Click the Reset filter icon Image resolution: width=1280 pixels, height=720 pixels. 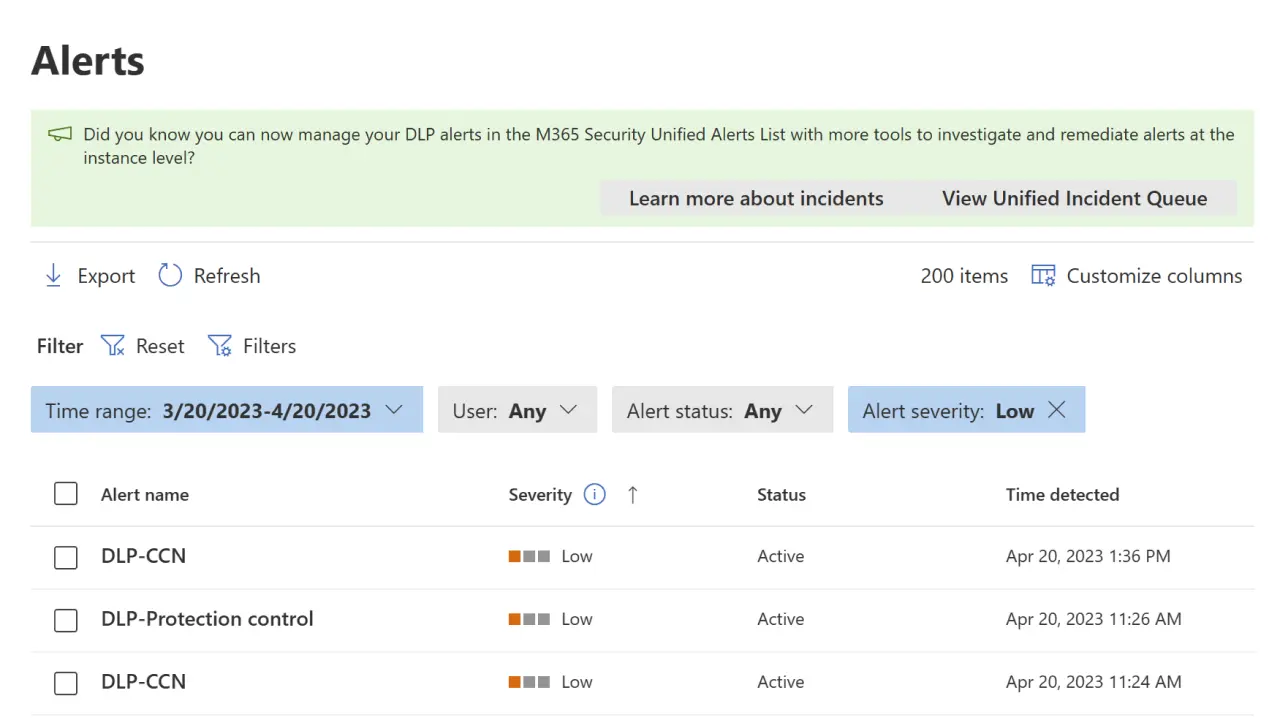[113, 345]
